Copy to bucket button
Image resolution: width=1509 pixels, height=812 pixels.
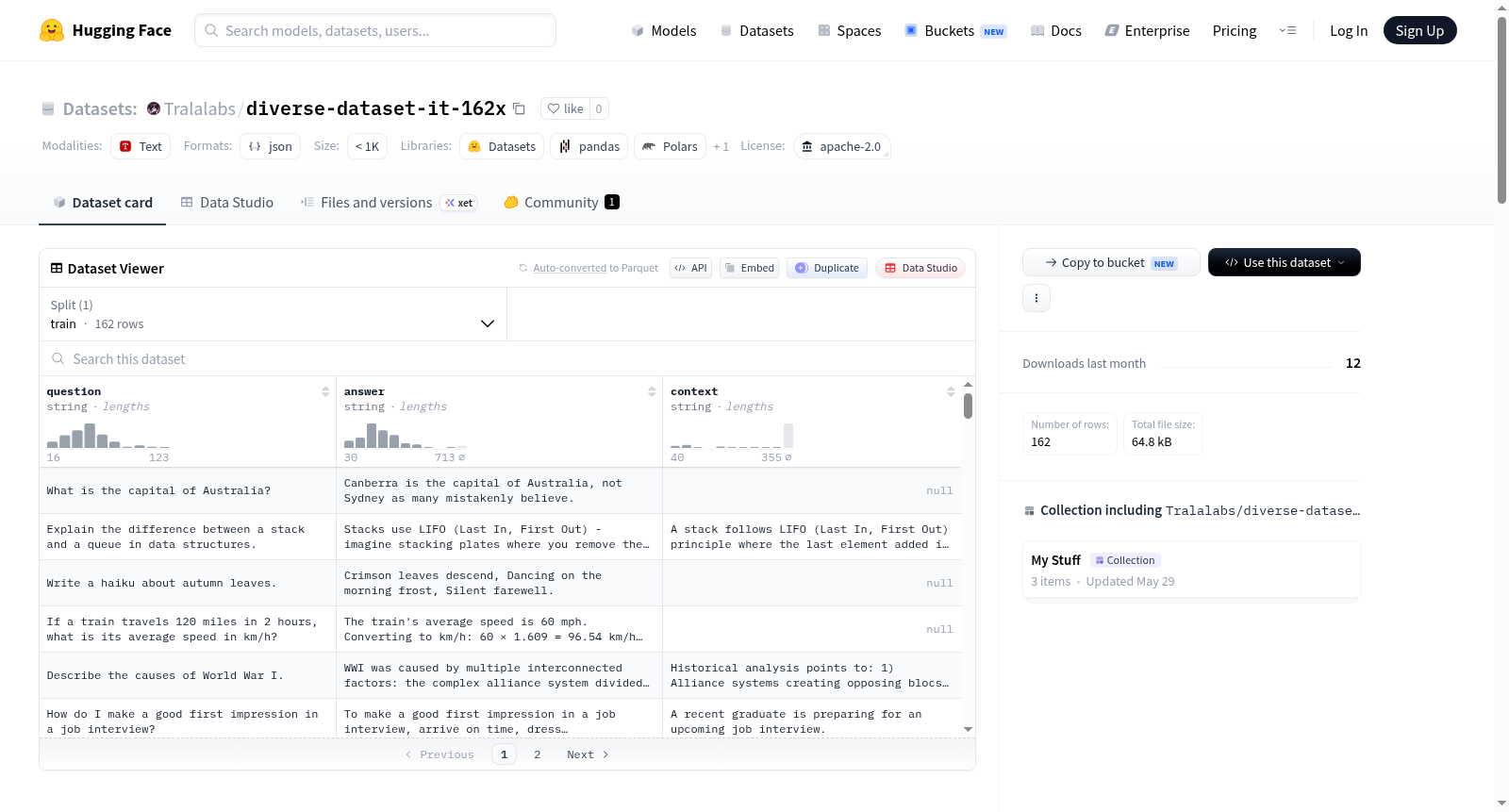pyautogui.click(x=1111, y=262)
